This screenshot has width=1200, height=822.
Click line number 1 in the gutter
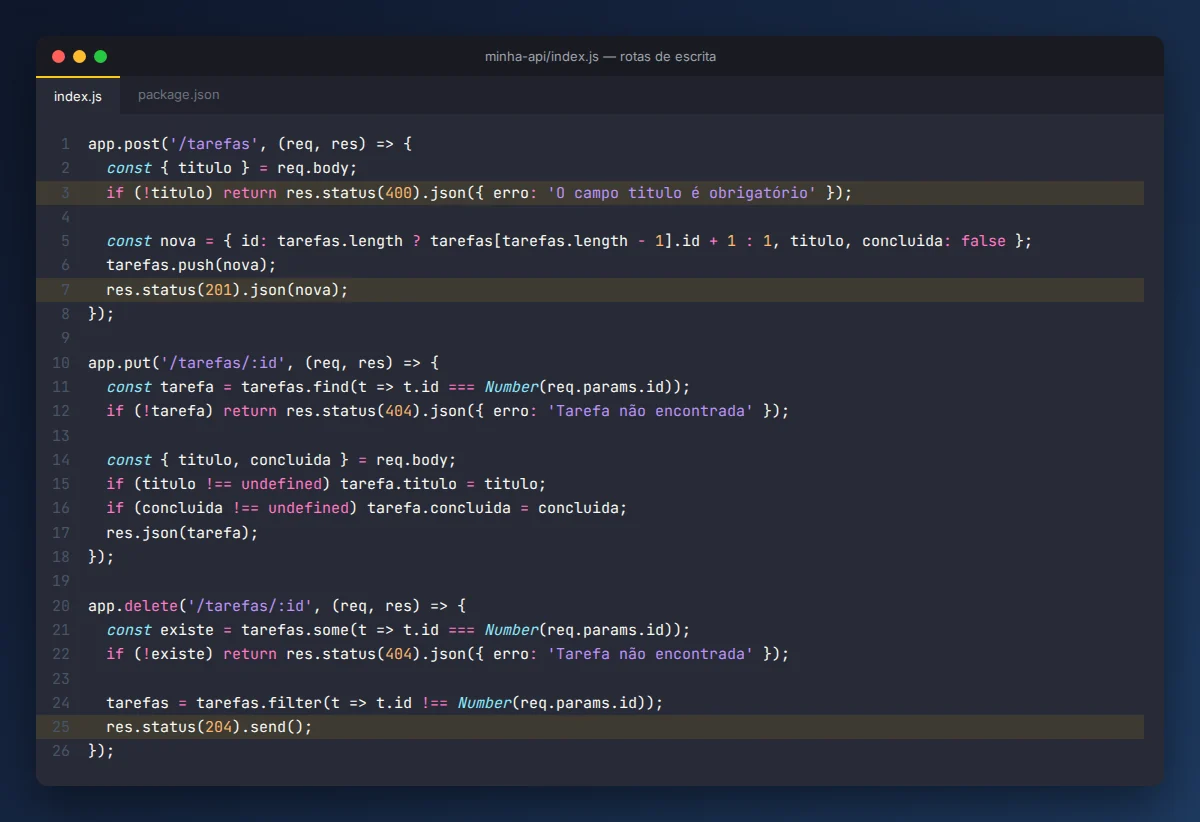pyautogui.click(x=65, y=144)
